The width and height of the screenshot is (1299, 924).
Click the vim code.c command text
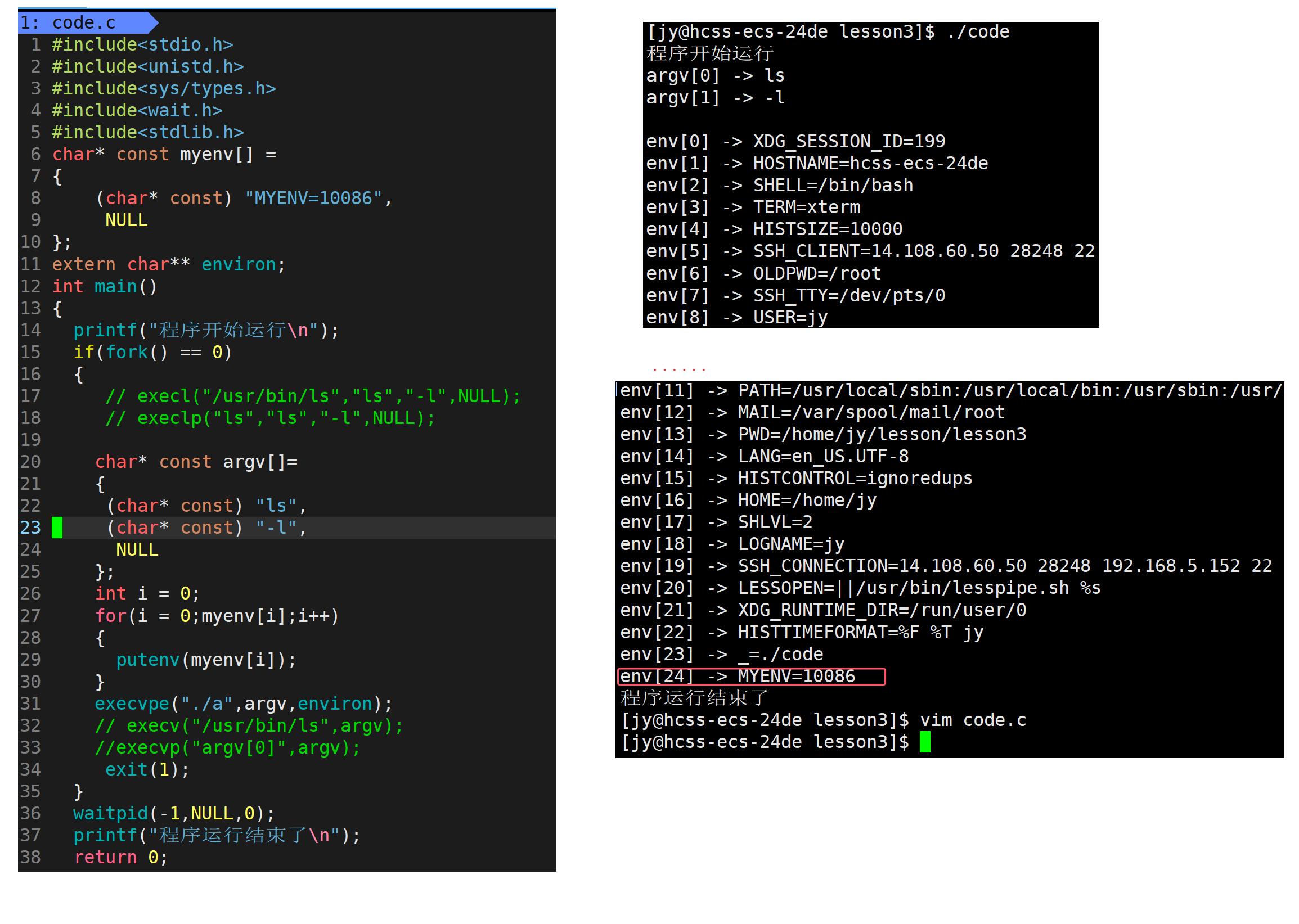[973, 720]
